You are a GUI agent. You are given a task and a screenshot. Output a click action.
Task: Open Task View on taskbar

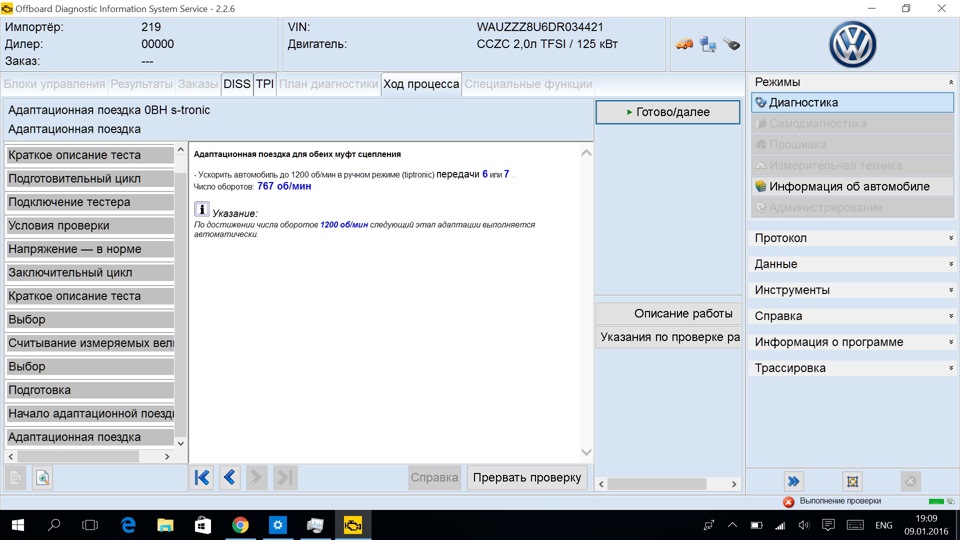90,525
